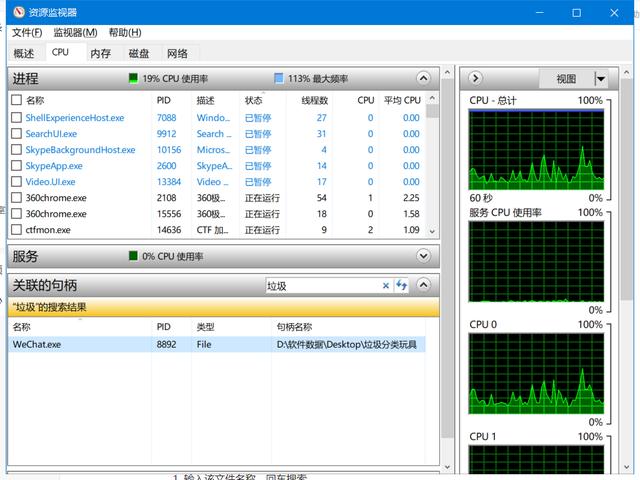Click the 视图 button above the graphs
Screen dimensions: 640x480
click(566, 78)
